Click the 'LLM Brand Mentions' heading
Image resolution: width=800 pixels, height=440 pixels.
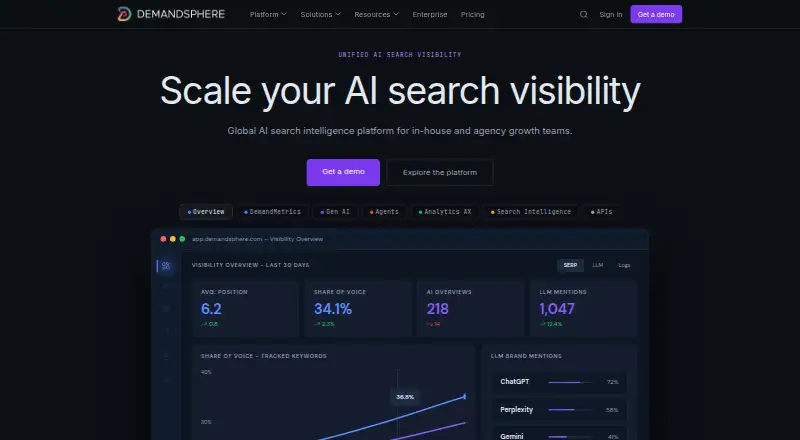click(526, 356)
